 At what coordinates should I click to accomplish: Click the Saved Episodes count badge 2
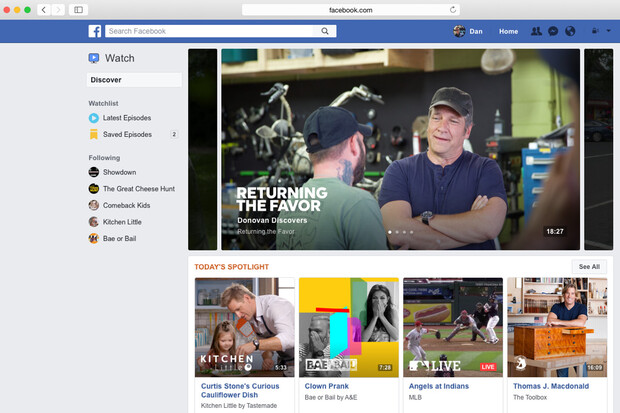(x=174, y=135)
